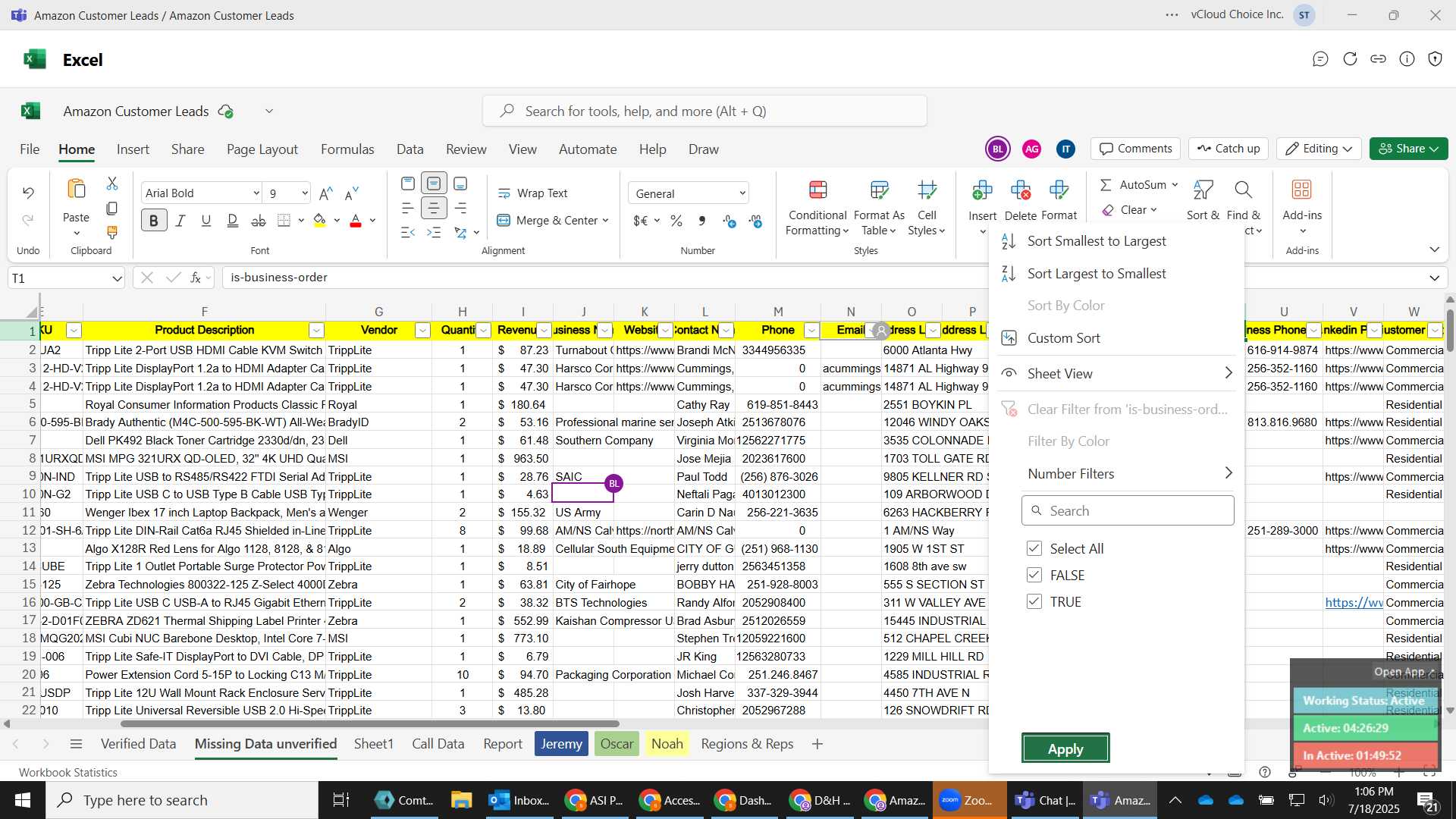Click the filter Search field

click(x=1128, y=511)
